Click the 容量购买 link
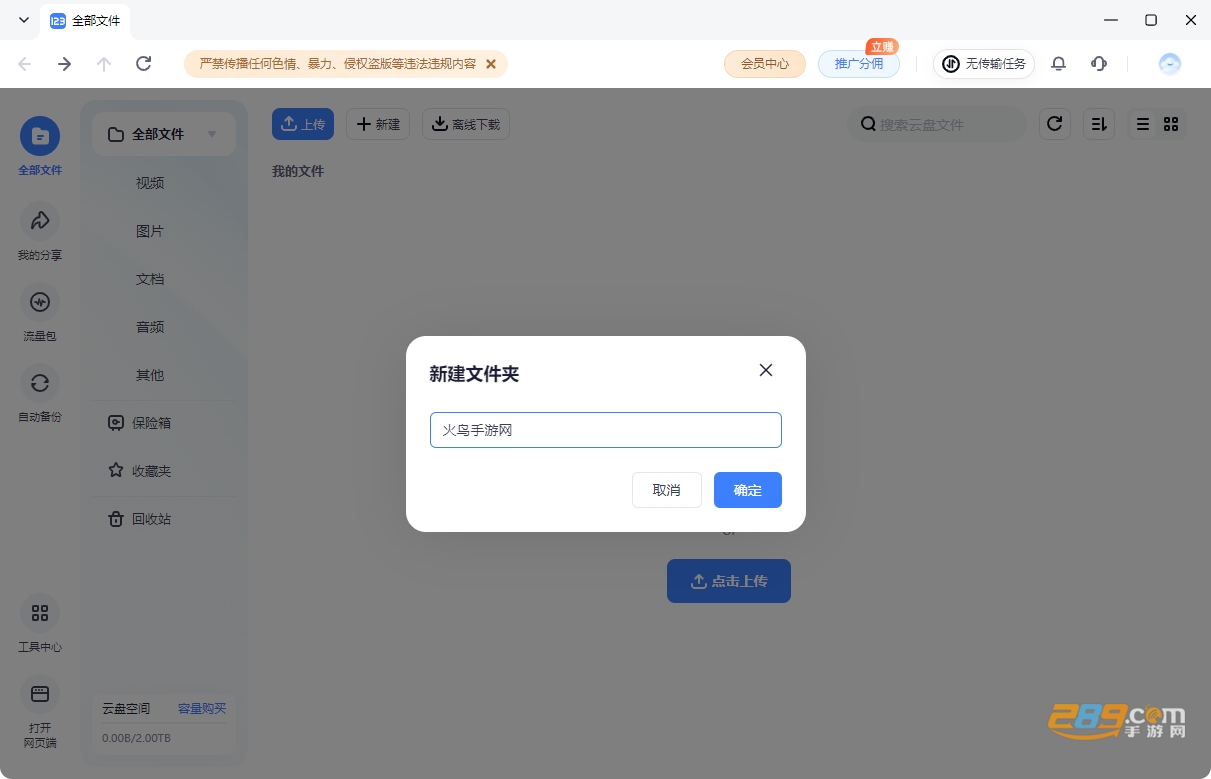The width and height of the screenshot is (1211, 779). click(x=202, y=709)
